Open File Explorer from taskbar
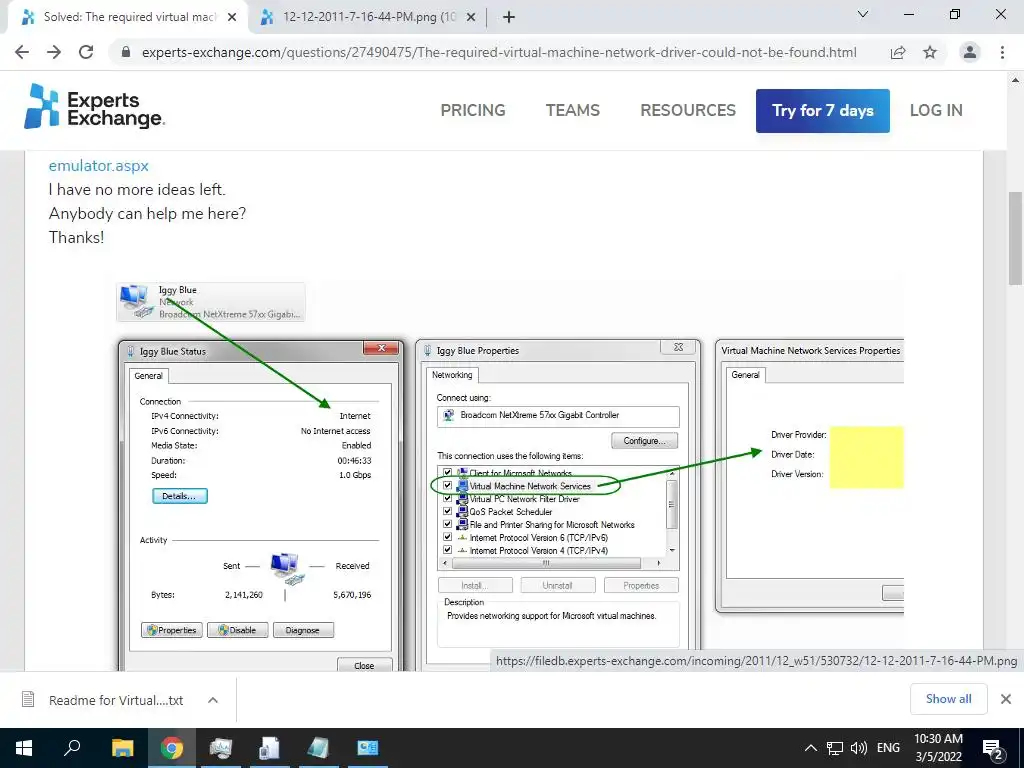1024x768 pixels. pos(122,748)
